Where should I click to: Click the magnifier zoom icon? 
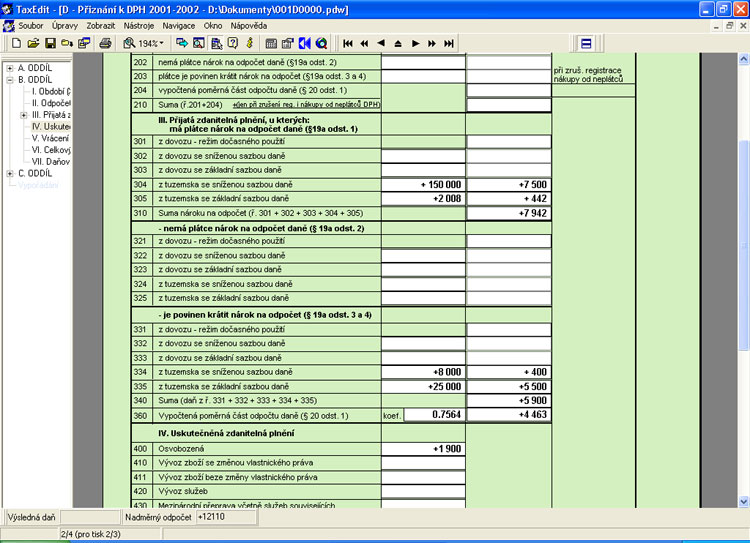(x=129, y=44)
